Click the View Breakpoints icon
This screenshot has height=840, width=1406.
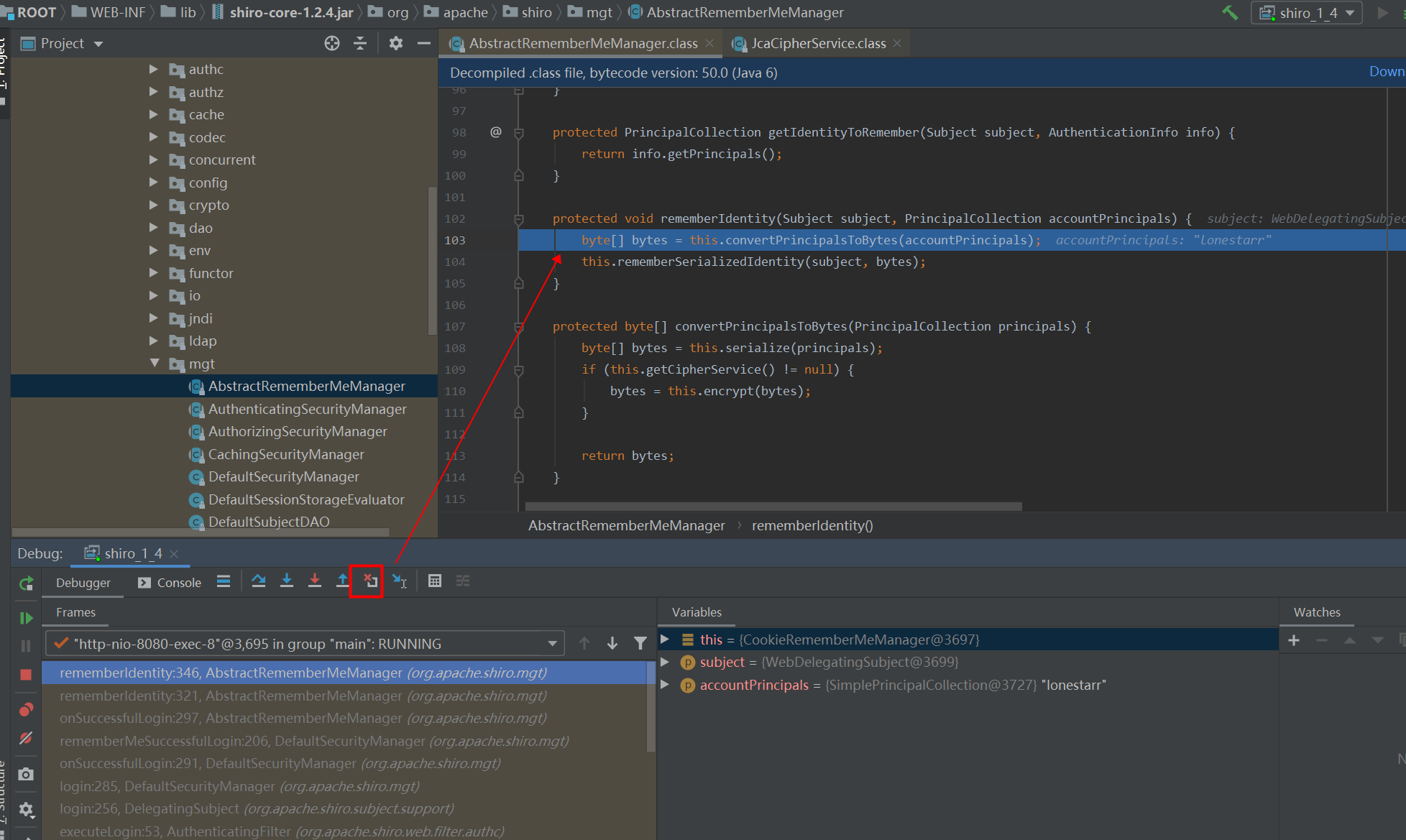(26, 710)
